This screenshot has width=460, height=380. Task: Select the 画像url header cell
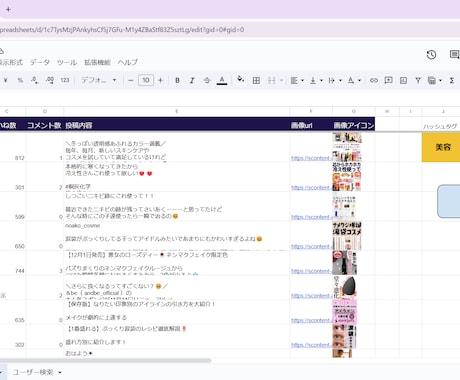(x=311, y=125)
